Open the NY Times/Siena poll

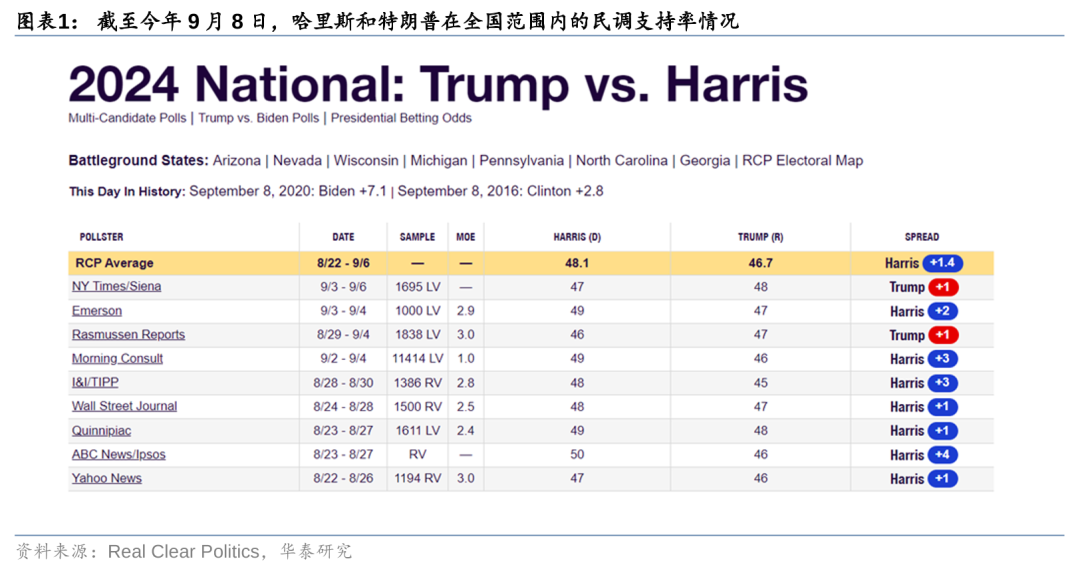point(116,287)
